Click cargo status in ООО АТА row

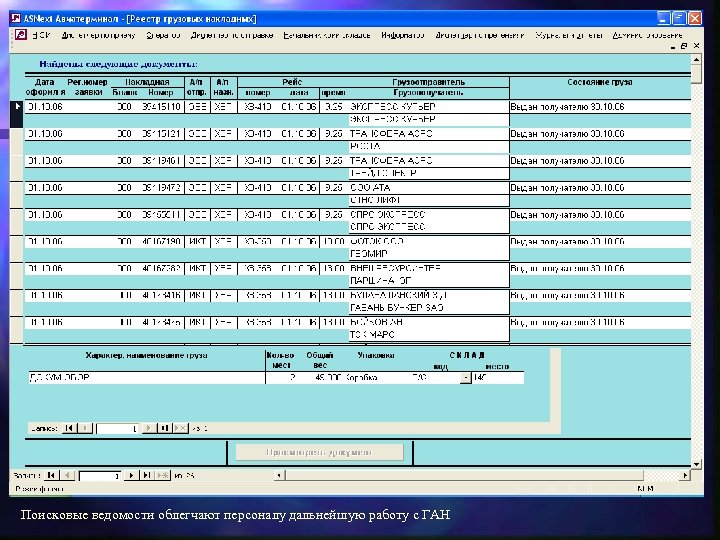(x=600, y=187)
